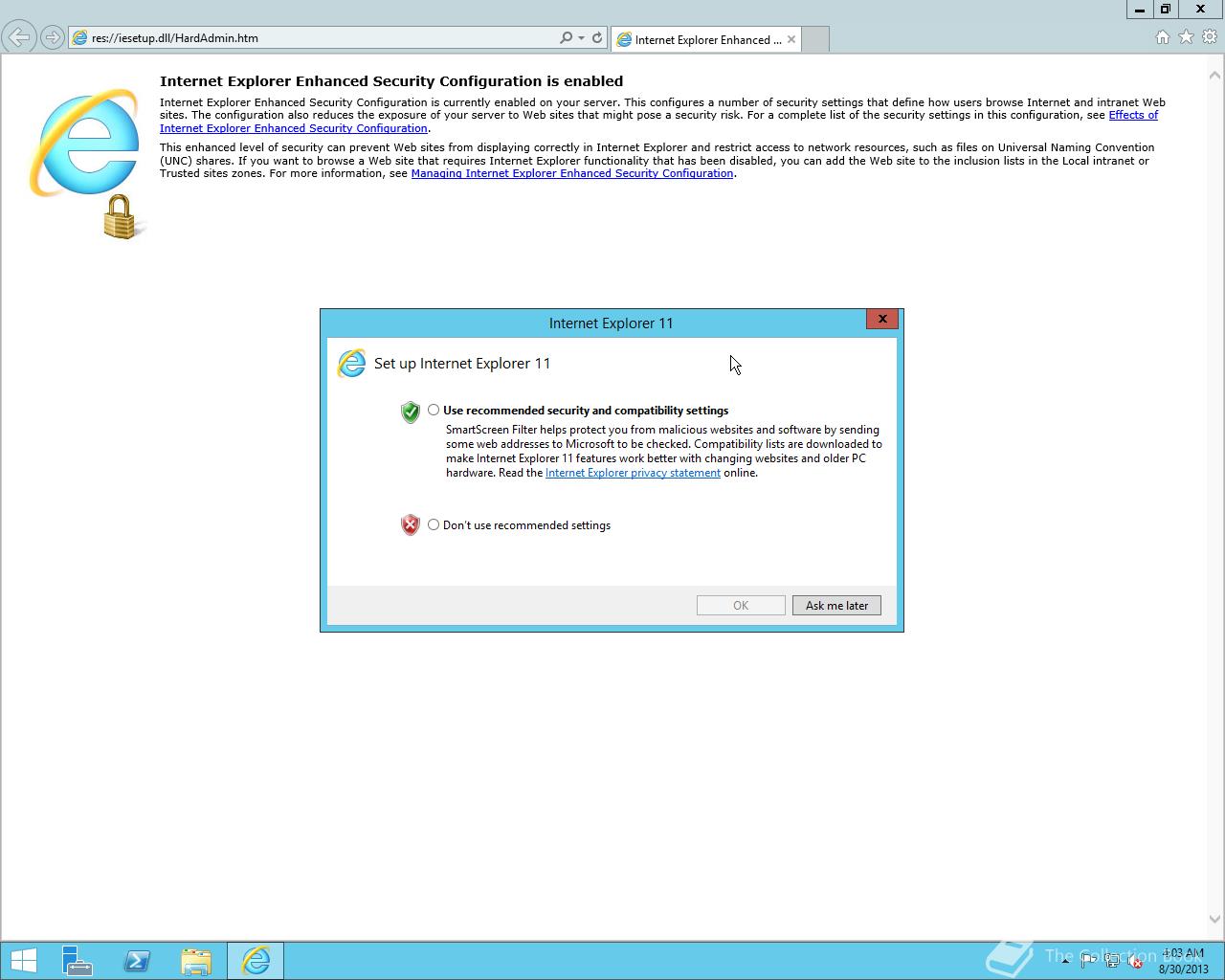Viewport: 1225px width, 980px height.
Task: Open the Windows Start button
Action: [23, 961]
